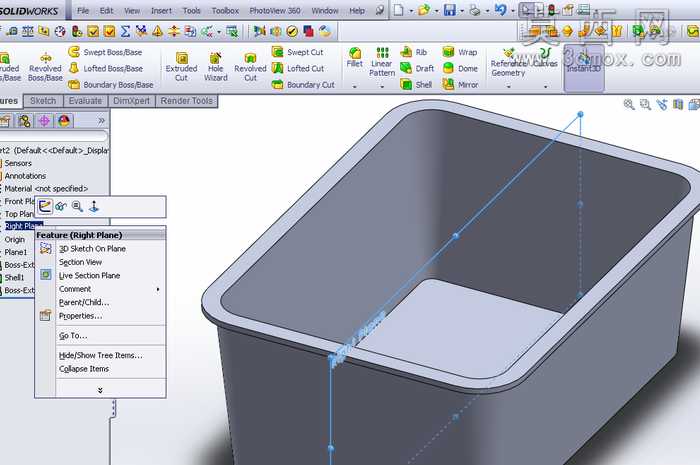Expand the Fillet dropdown arrow

[x=354, y=87]
